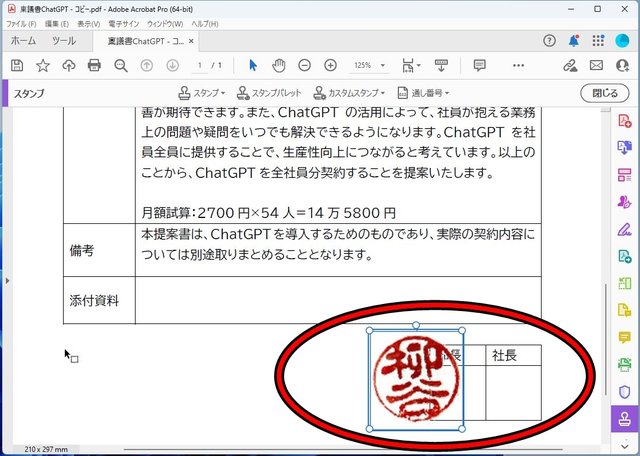The height and width of the screenshot is (456, 640).
Task: Go to the previous page arrow
Action: click(147, 65)
